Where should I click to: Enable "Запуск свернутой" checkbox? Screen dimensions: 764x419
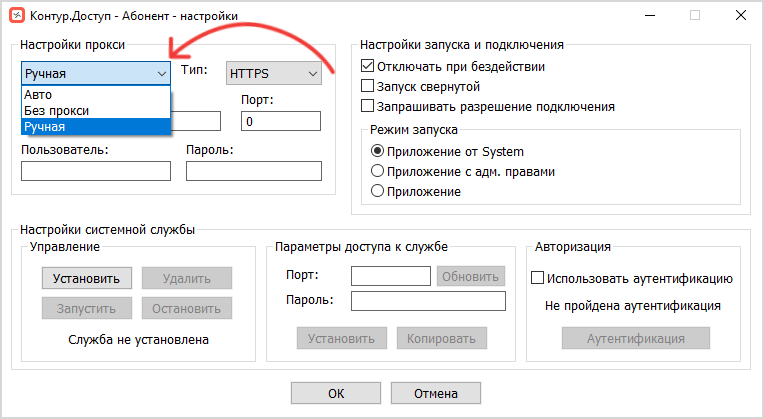[x=367, y=86]
